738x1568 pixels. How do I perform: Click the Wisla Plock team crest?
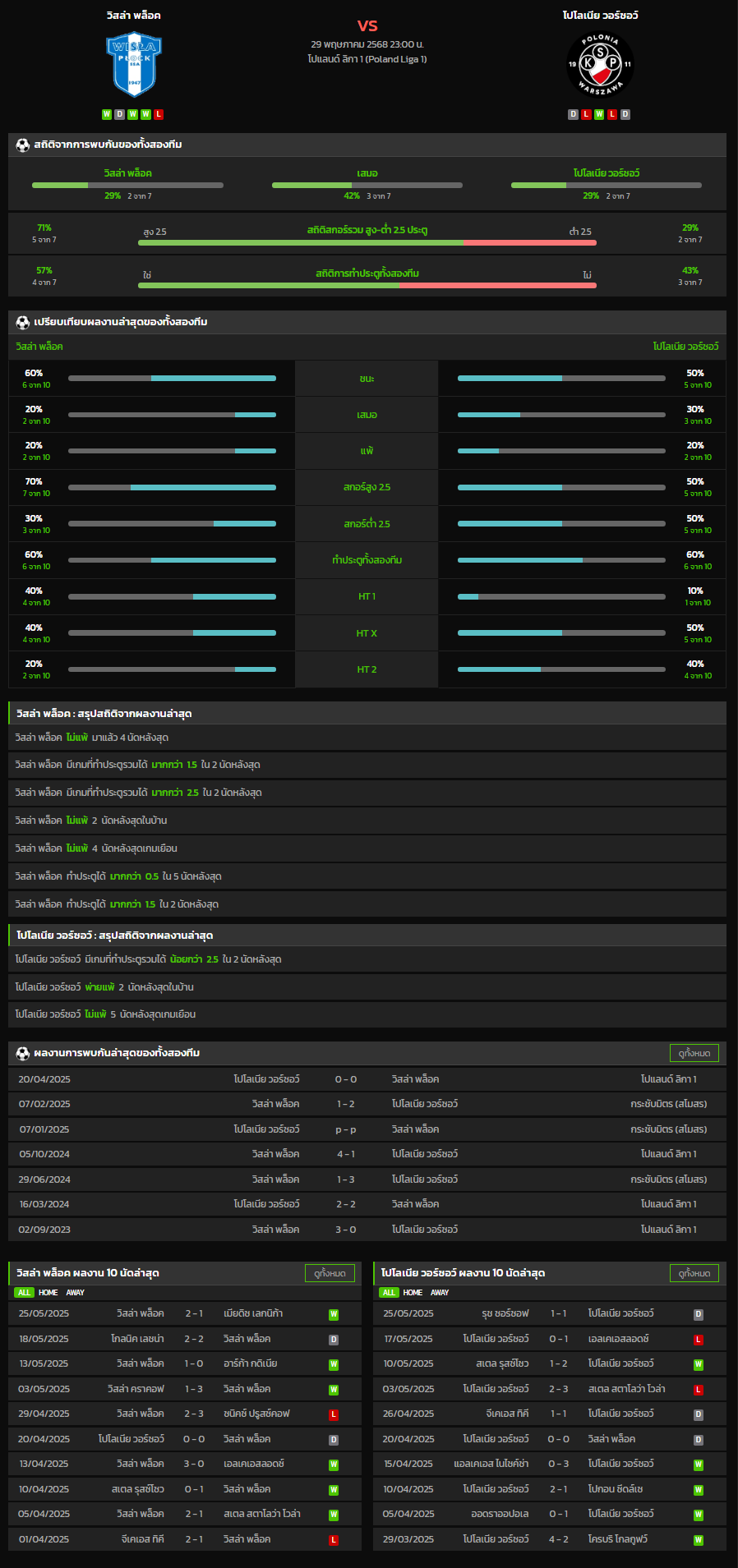click(133, 64)
